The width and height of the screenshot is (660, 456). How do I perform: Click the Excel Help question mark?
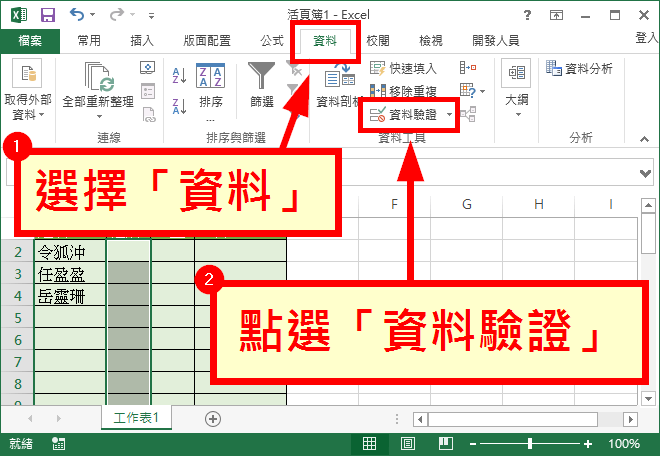pyautogui.click(x=527, y=15)
